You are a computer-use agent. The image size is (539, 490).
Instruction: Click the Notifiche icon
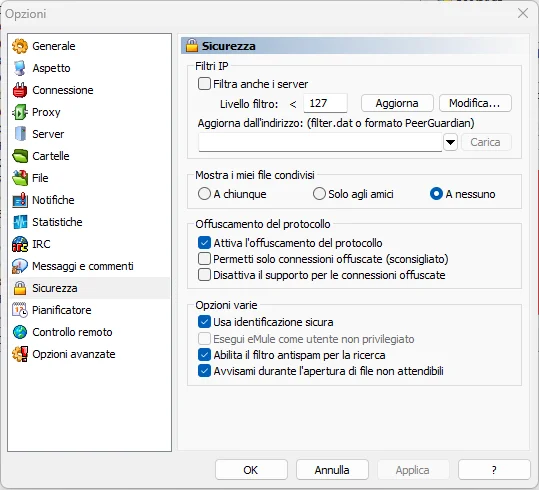tap(20, 200)
